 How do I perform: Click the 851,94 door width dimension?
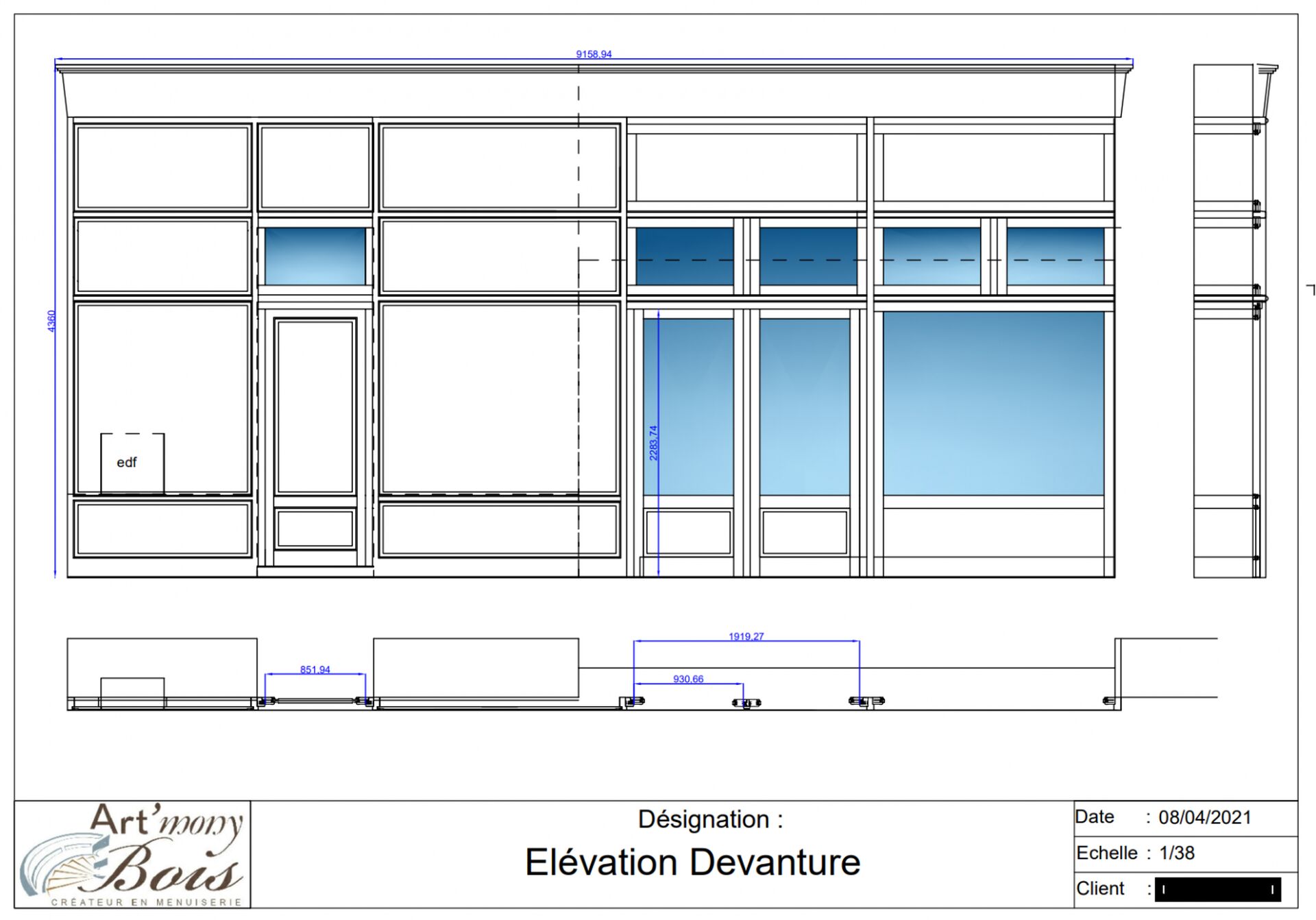315,670
